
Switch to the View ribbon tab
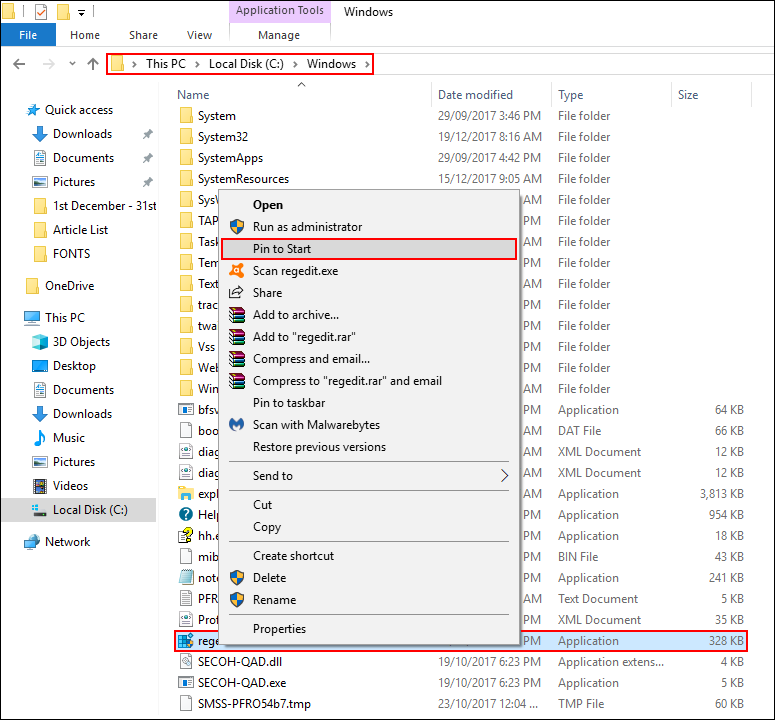(x=199, y=35)
